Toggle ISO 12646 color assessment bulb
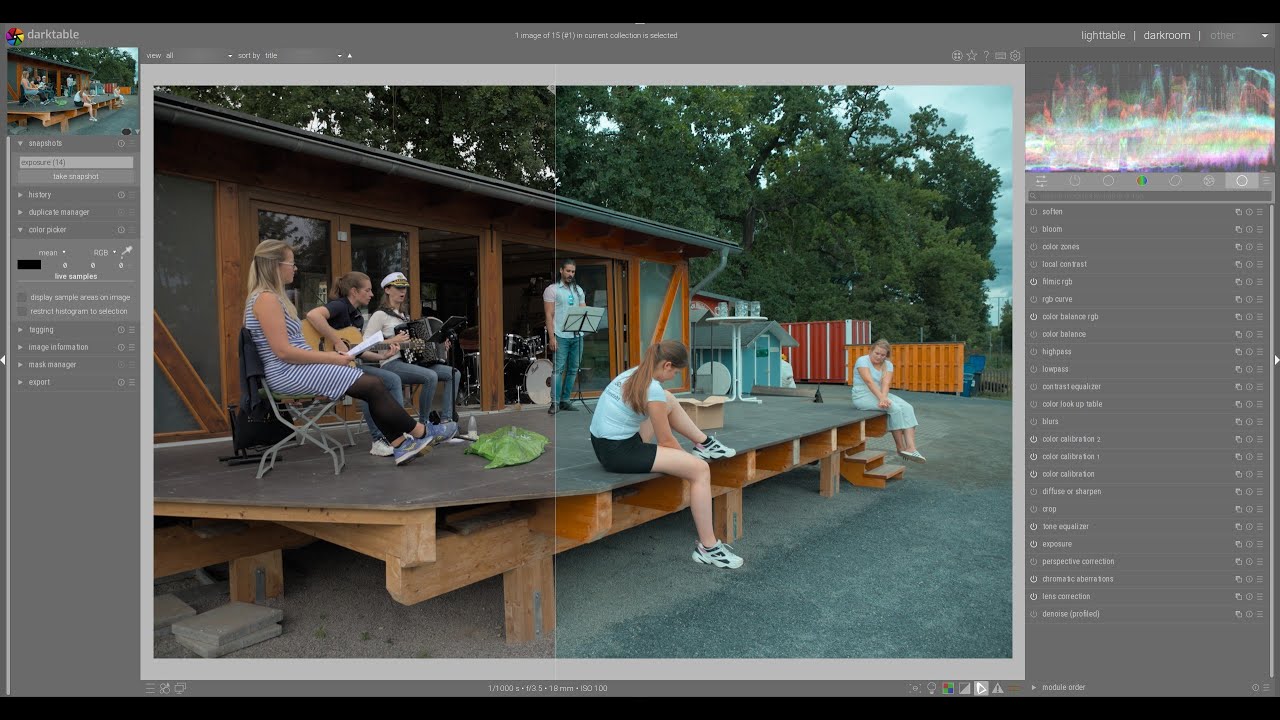1280x720 pixels. click(x=931, y=688)
